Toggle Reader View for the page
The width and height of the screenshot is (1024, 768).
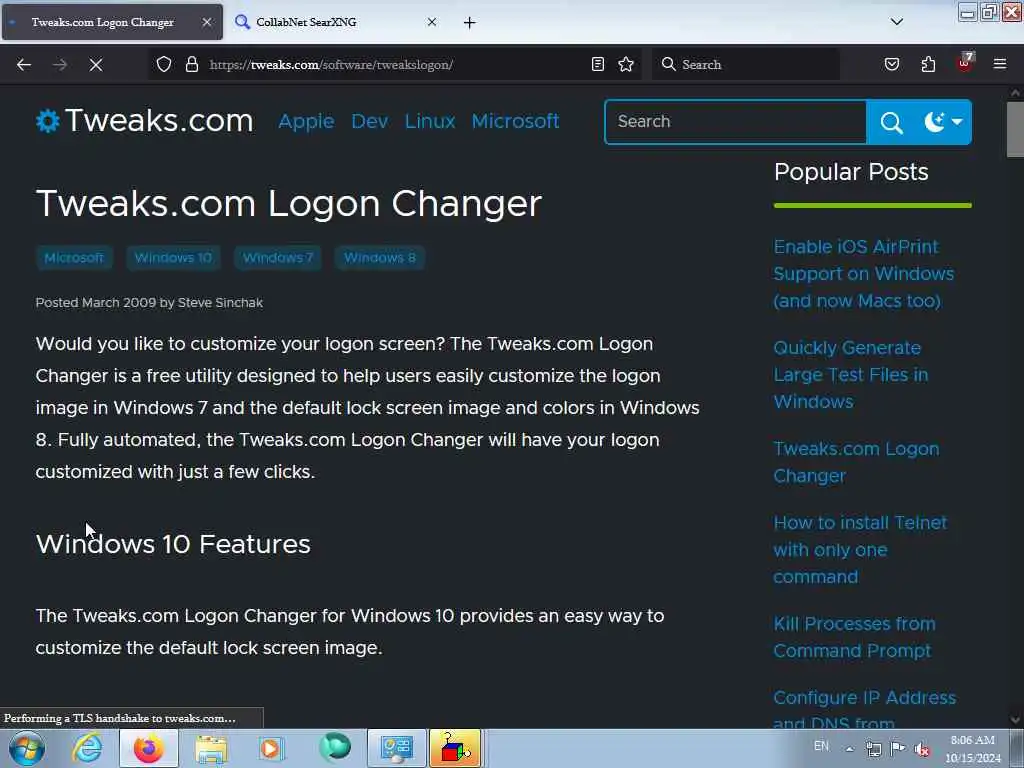click(x=598, y=64)
